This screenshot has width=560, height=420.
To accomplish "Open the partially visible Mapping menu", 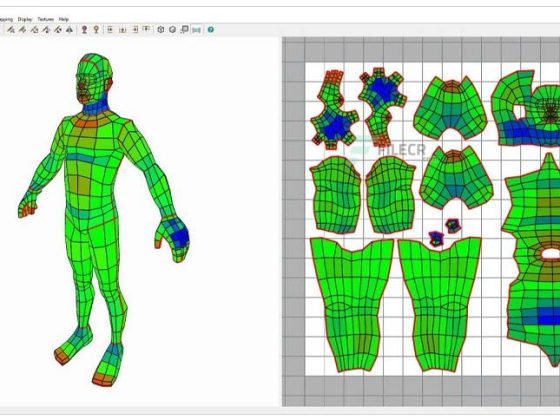I will pos(6,19).
